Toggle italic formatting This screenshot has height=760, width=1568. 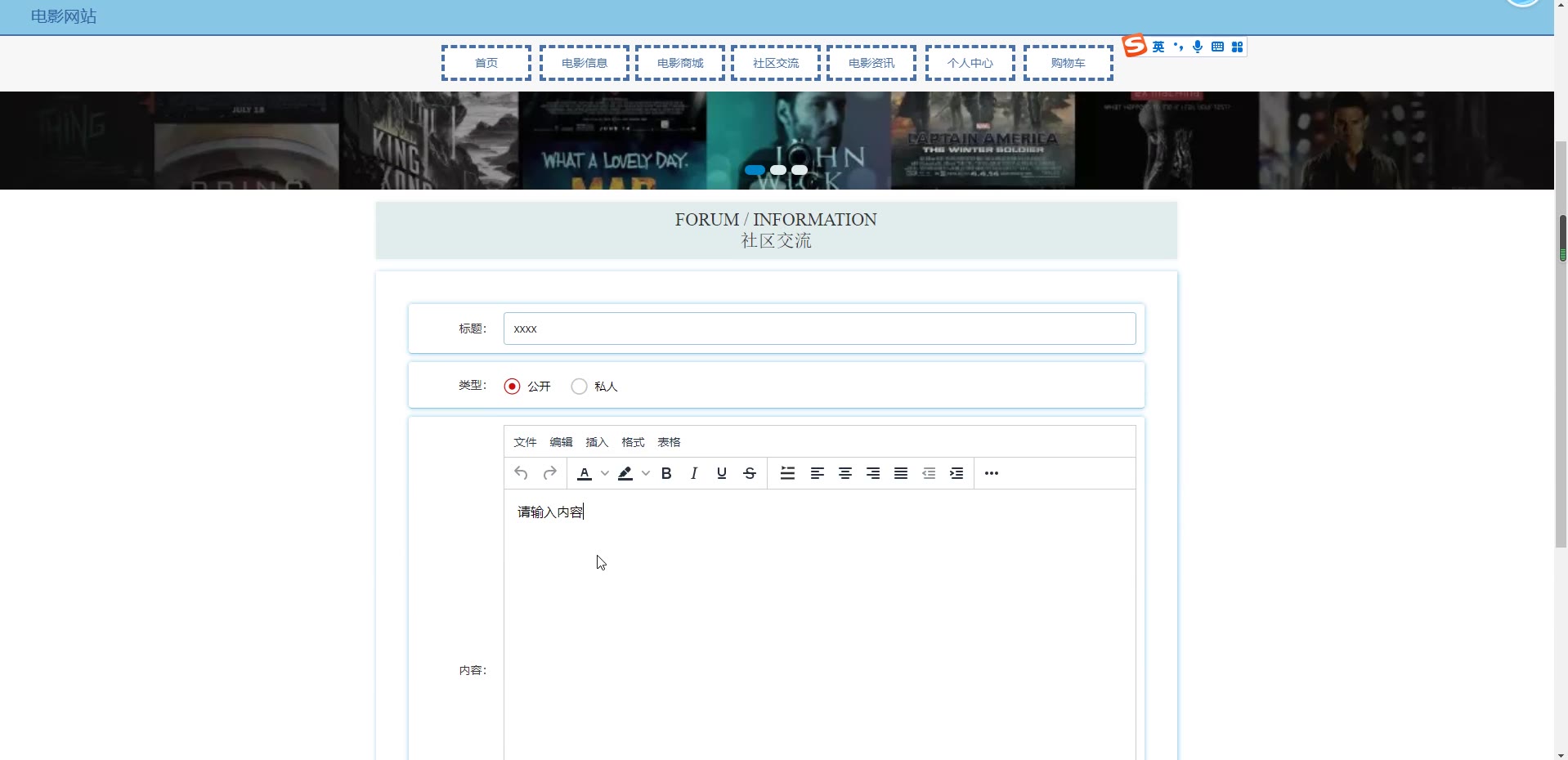click(694, 473)
